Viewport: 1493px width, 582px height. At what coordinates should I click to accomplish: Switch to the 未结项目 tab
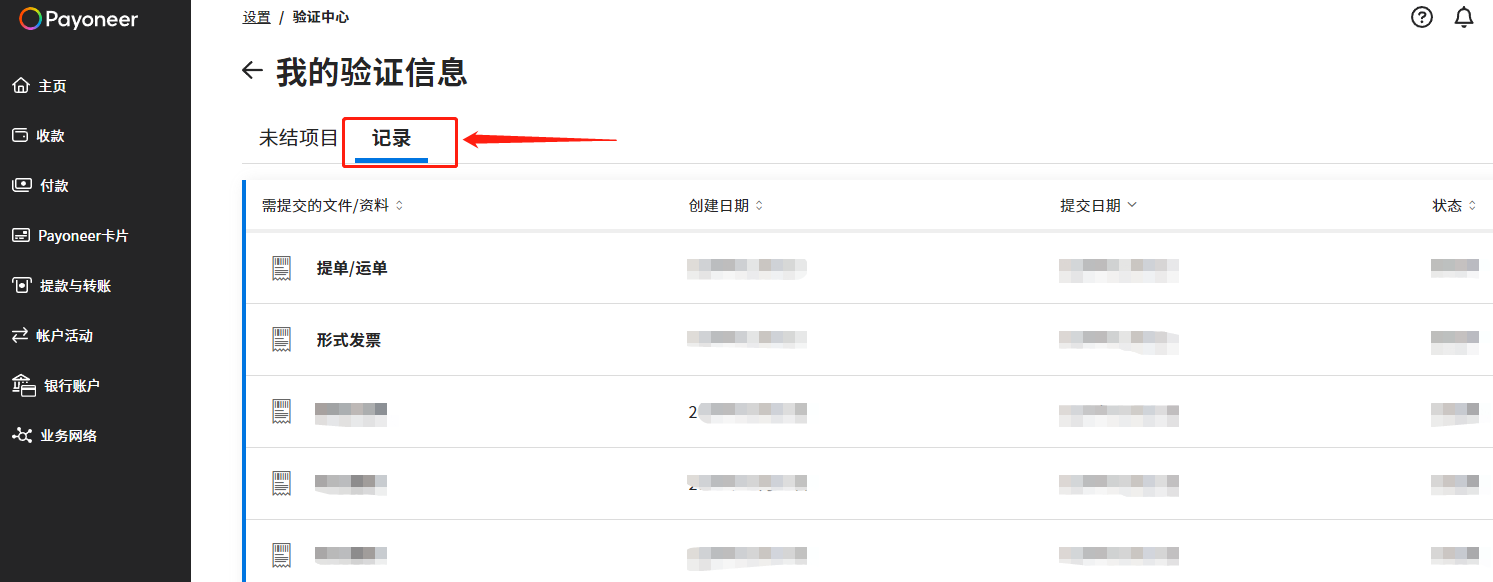pos(299,138)
